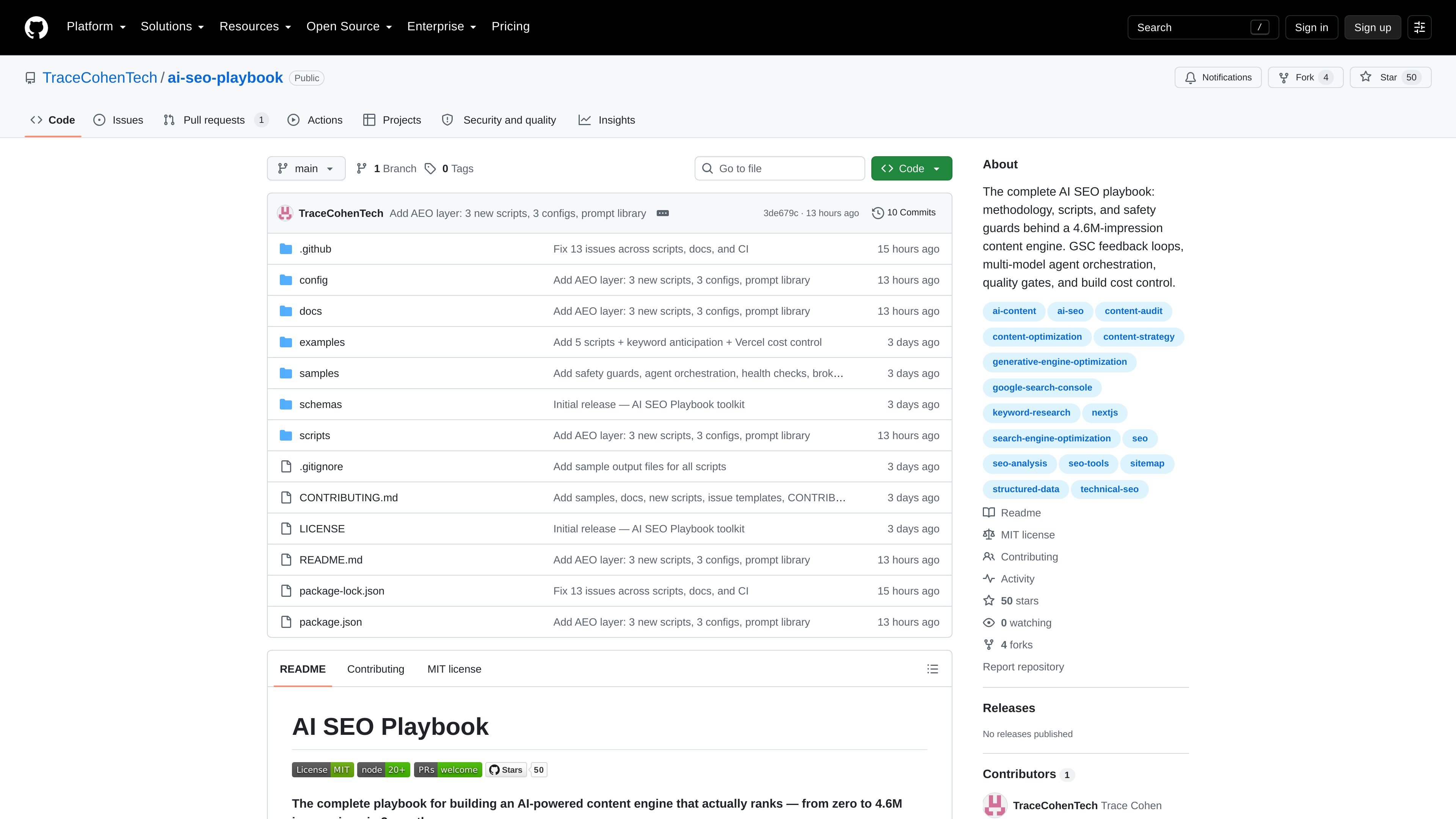Click the google-search-console topic tag
Image resolution: width=1456 pixels, height=819 pixels.
[1042, 387]
